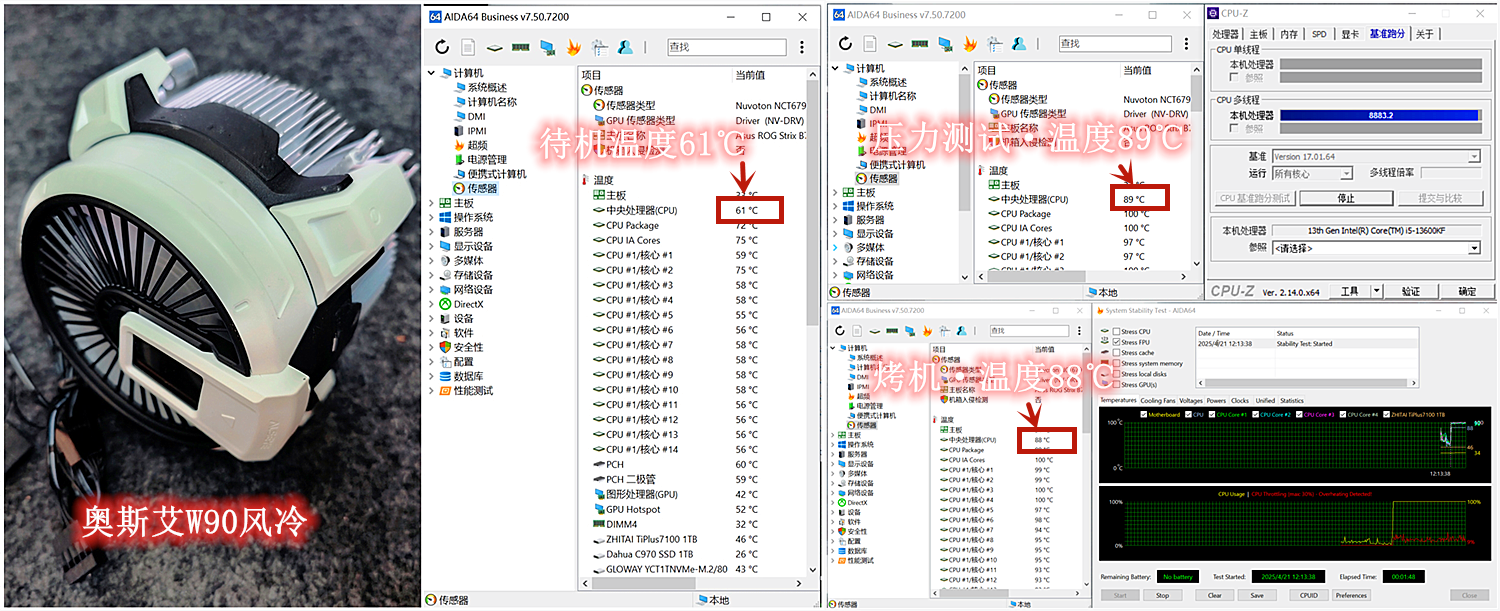Click the 确定 button in CPU-Z
1500x611 pixels.
(x=1467, y=291)
